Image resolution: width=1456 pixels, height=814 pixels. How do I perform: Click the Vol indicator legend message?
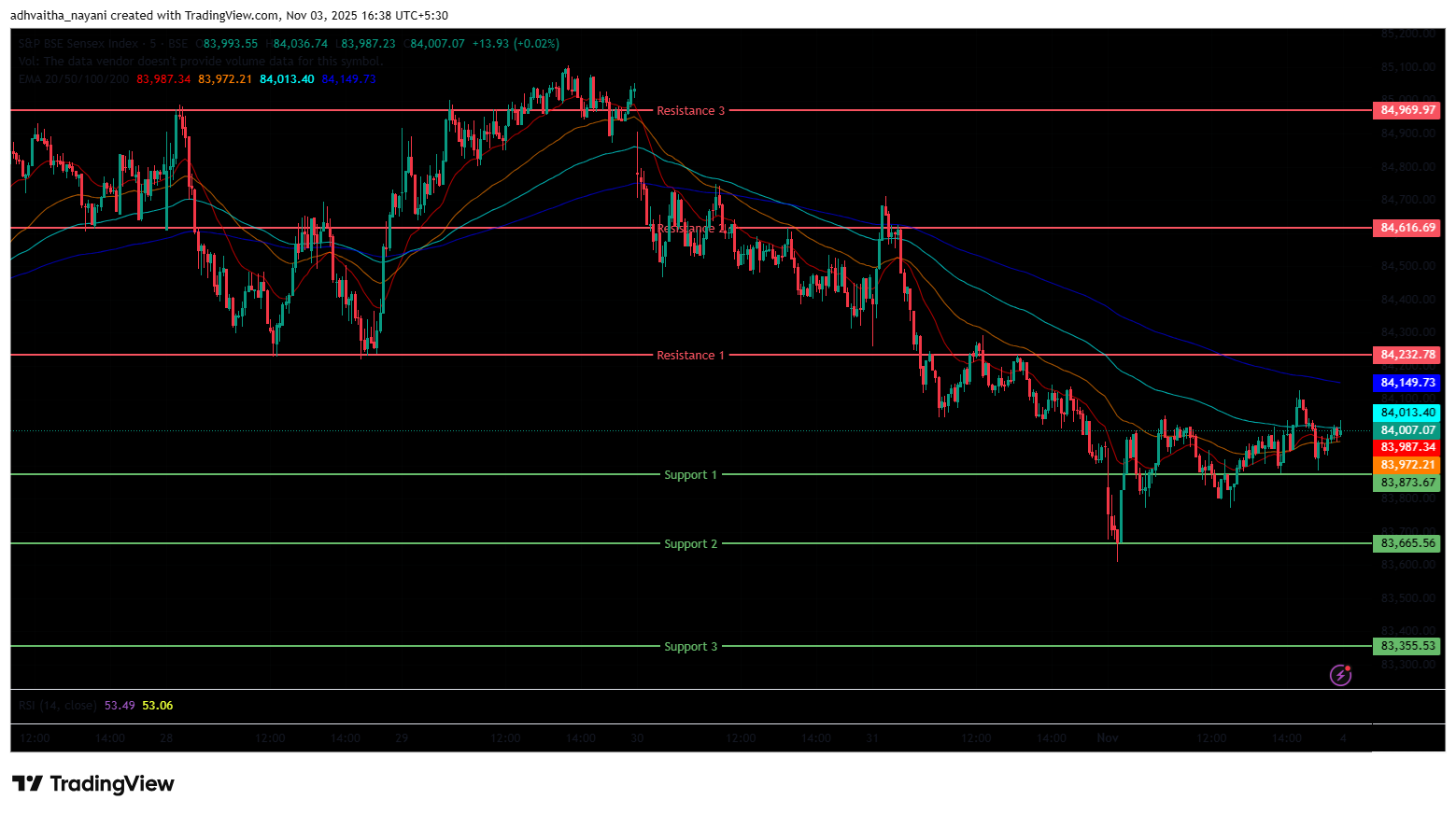[x=200, y=62]
